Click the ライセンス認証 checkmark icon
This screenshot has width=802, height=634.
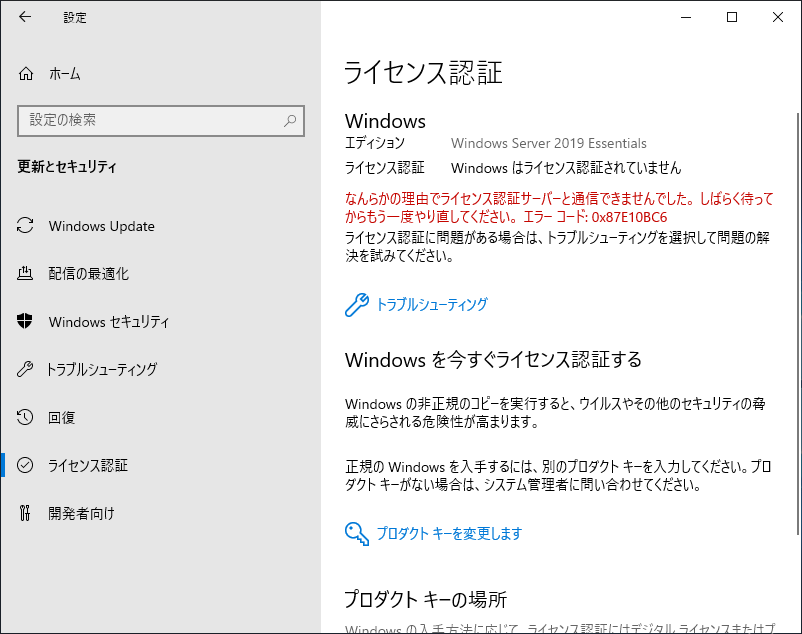pos(25,465)
